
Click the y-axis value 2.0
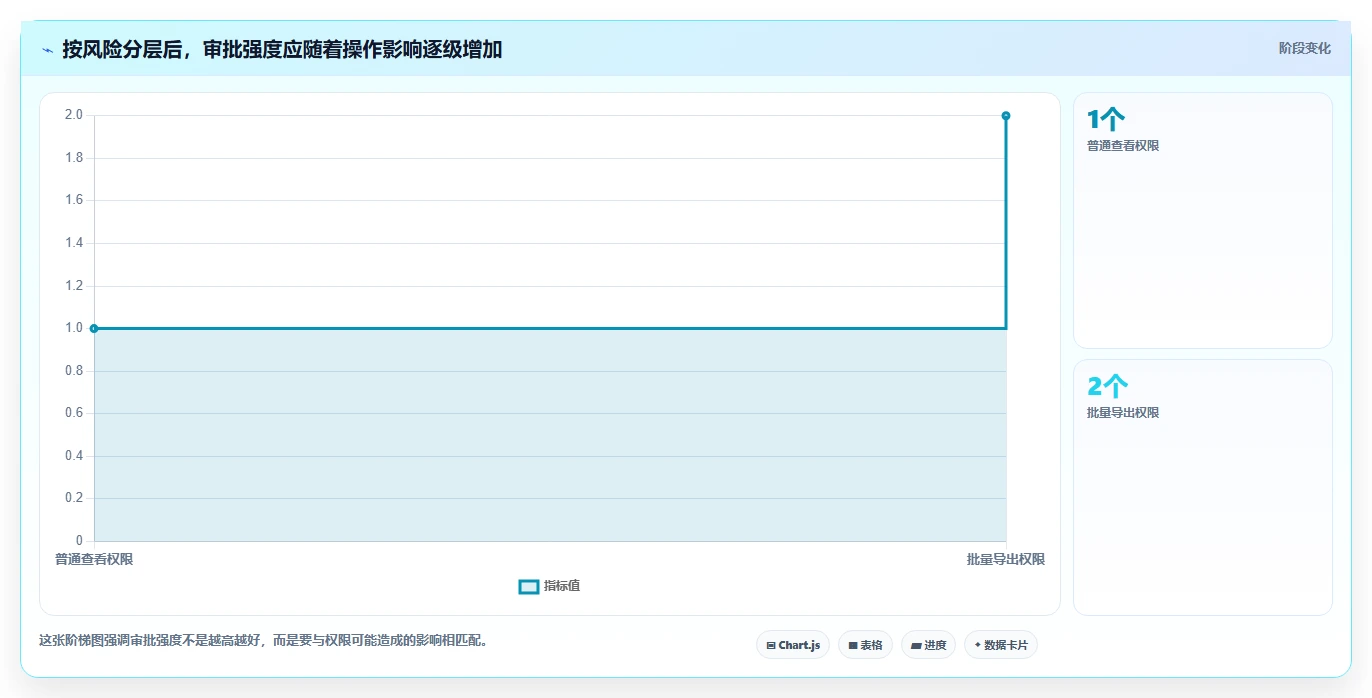coord(74,115)
